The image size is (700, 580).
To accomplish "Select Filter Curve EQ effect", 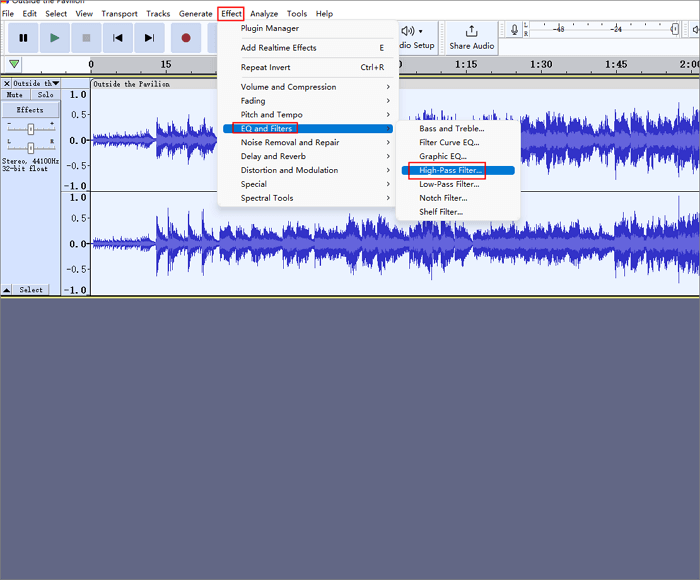I will pos(458,142).
